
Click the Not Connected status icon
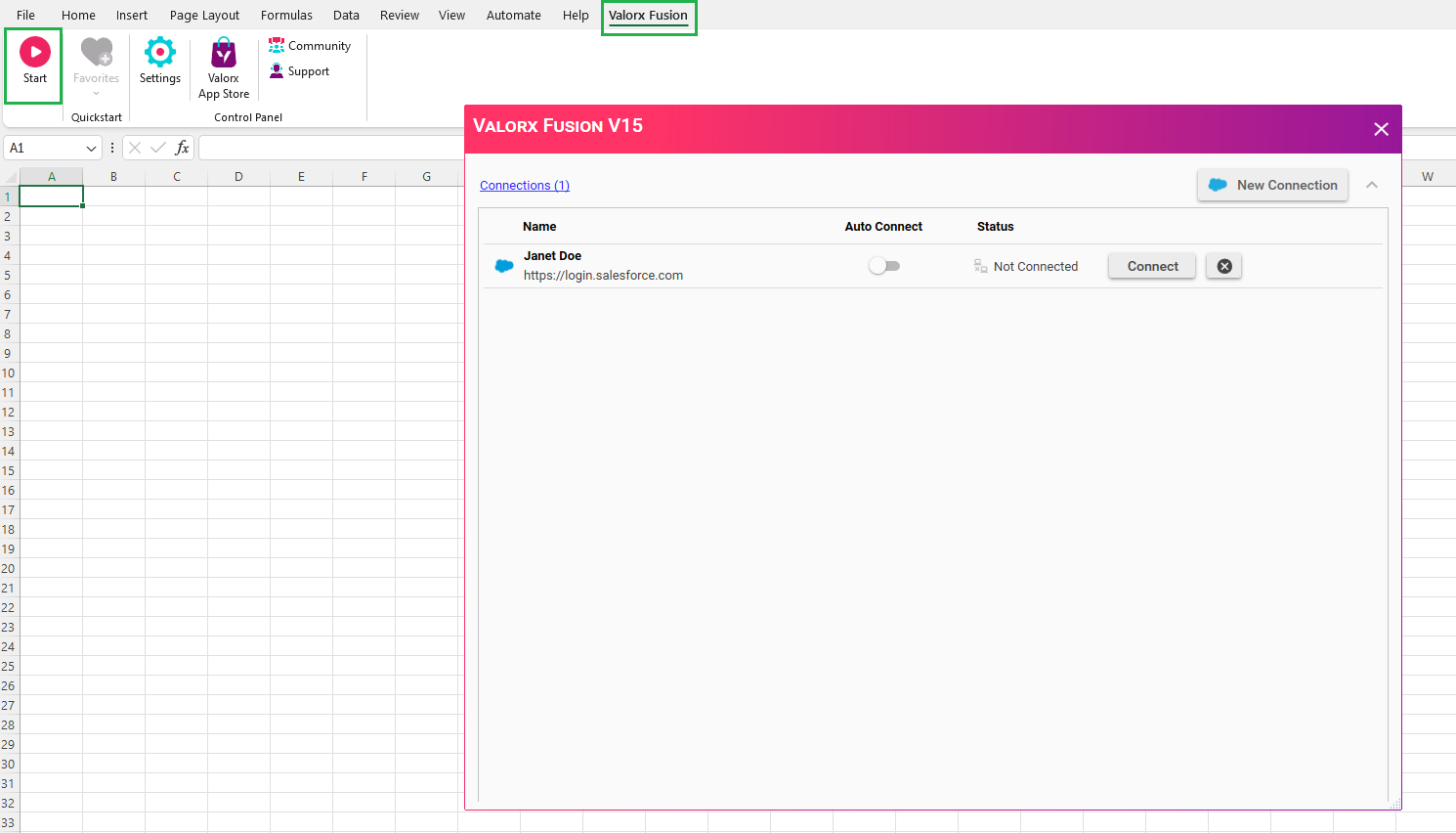coord(979,265)
